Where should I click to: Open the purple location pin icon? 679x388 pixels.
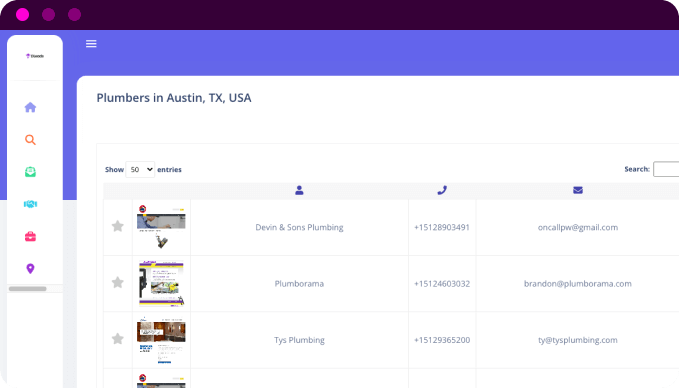click(x=30, y=268)
